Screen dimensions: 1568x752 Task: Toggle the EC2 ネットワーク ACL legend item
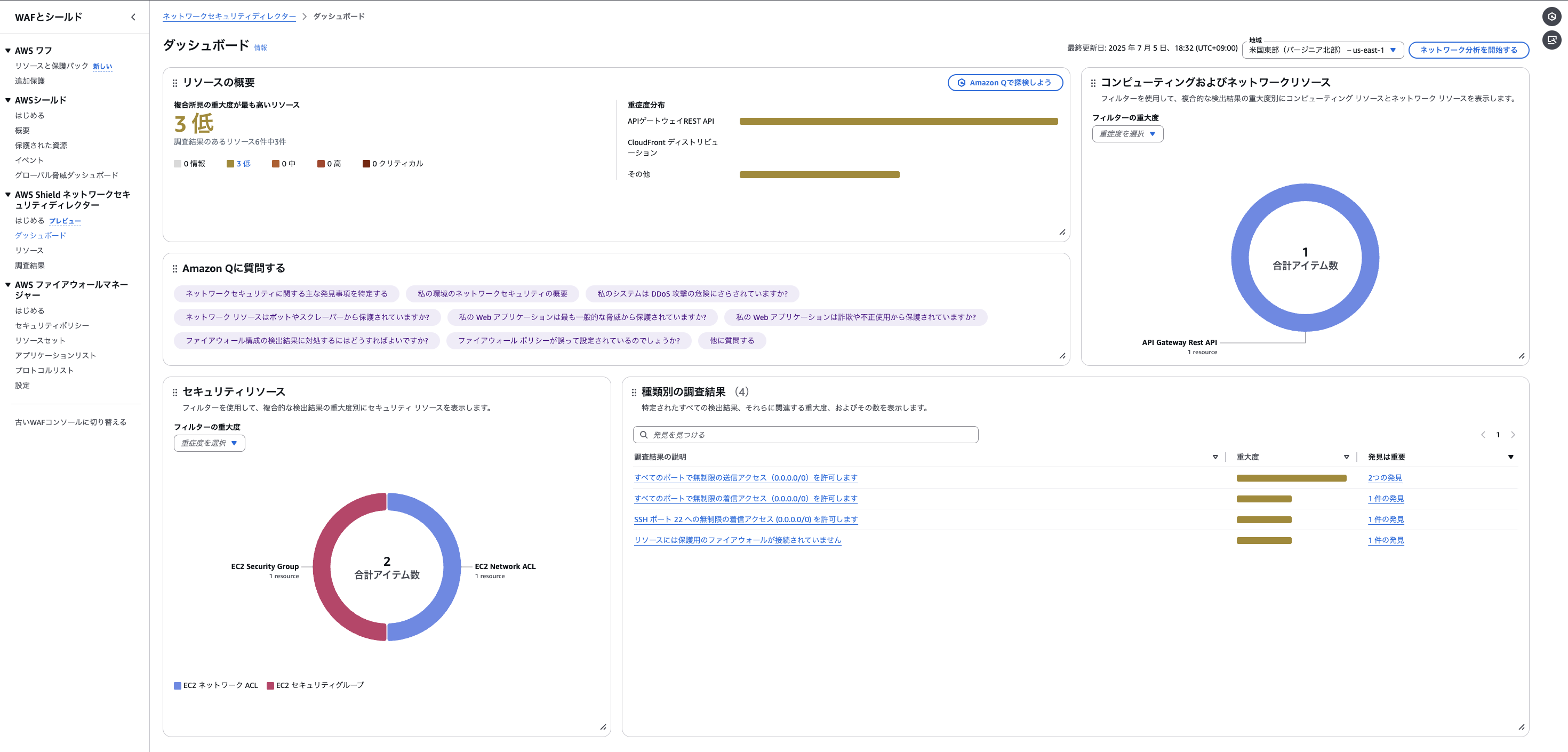tap(216, 685)
